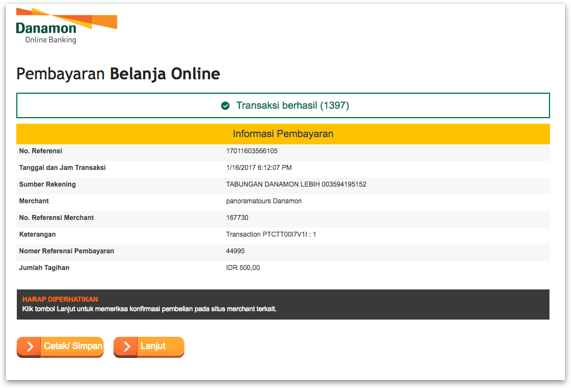Screen dimensions: 571x388
Task: Click the merchant reference value 167730
Action: tap(237, 218)
